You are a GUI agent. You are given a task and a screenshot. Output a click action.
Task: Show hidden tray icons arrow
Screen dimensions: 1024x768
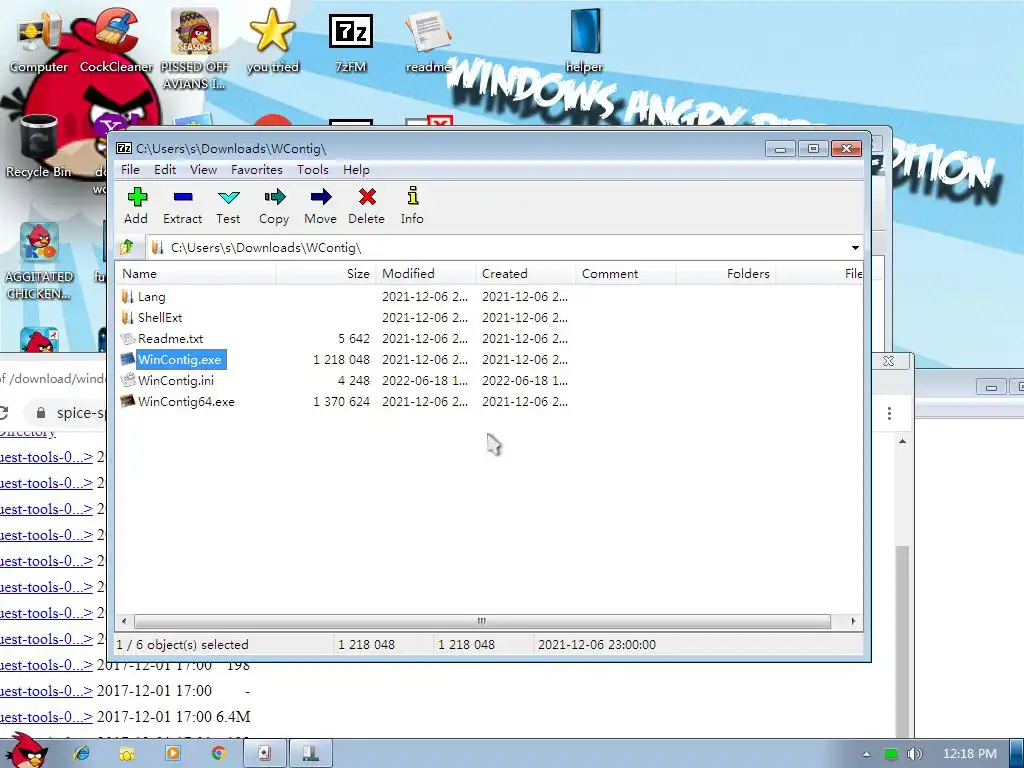pyautogui.click(x=867, y=754)
